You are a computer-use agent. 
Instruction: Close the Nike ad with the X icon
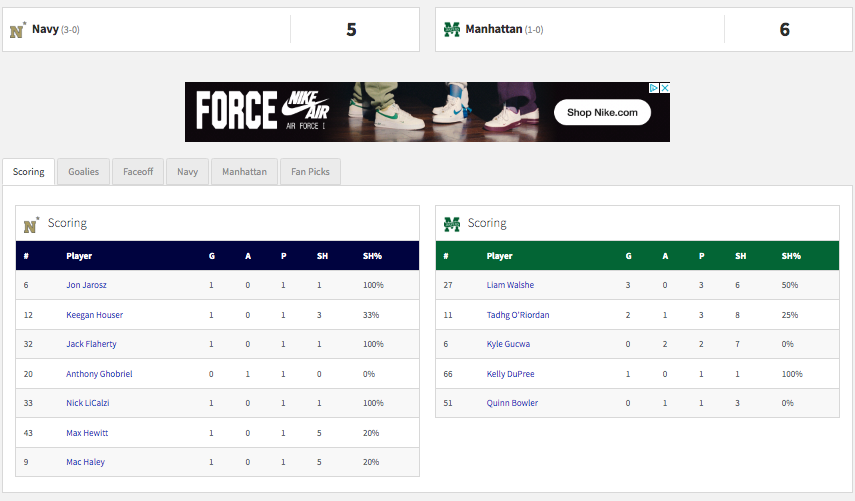[x=665, y=88]
